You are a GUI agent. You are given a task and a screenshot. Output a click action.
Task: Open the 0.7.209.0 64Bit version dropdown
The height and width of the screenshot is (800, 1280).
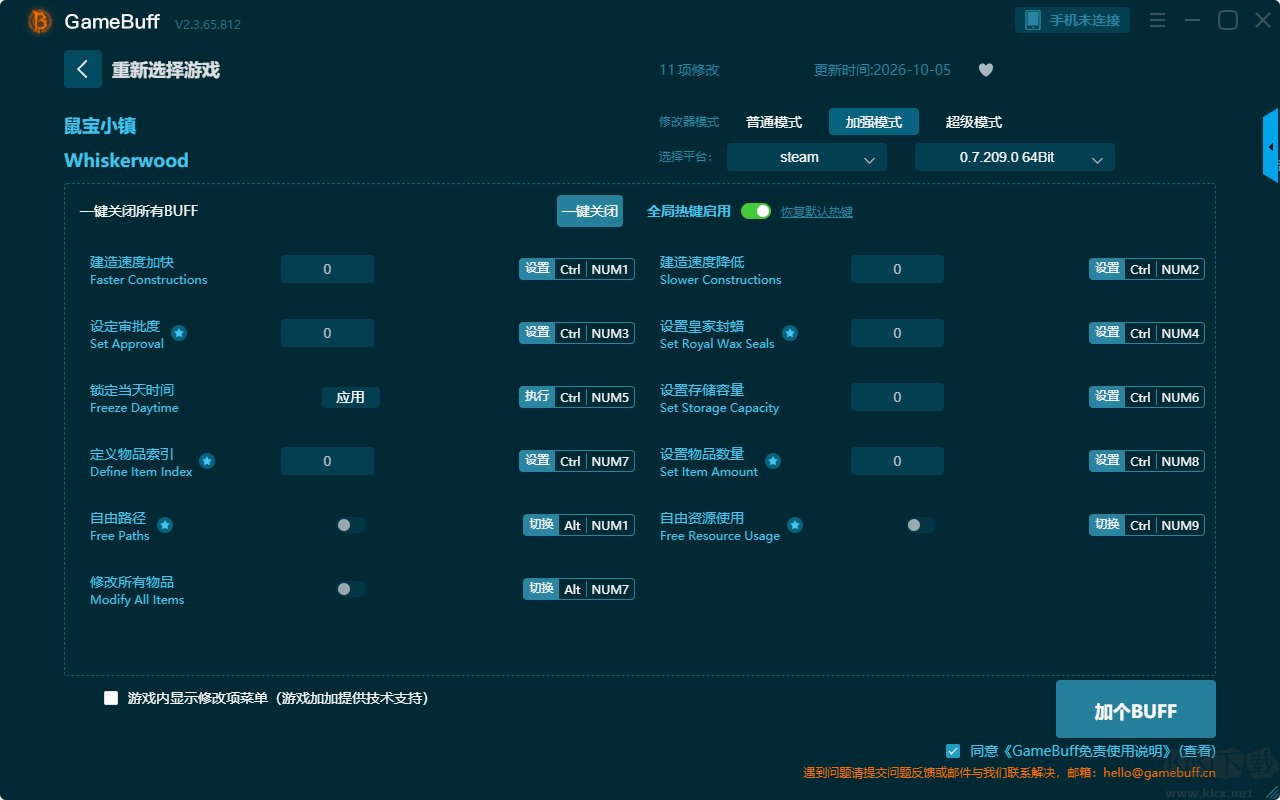(x=1015, y=157)
